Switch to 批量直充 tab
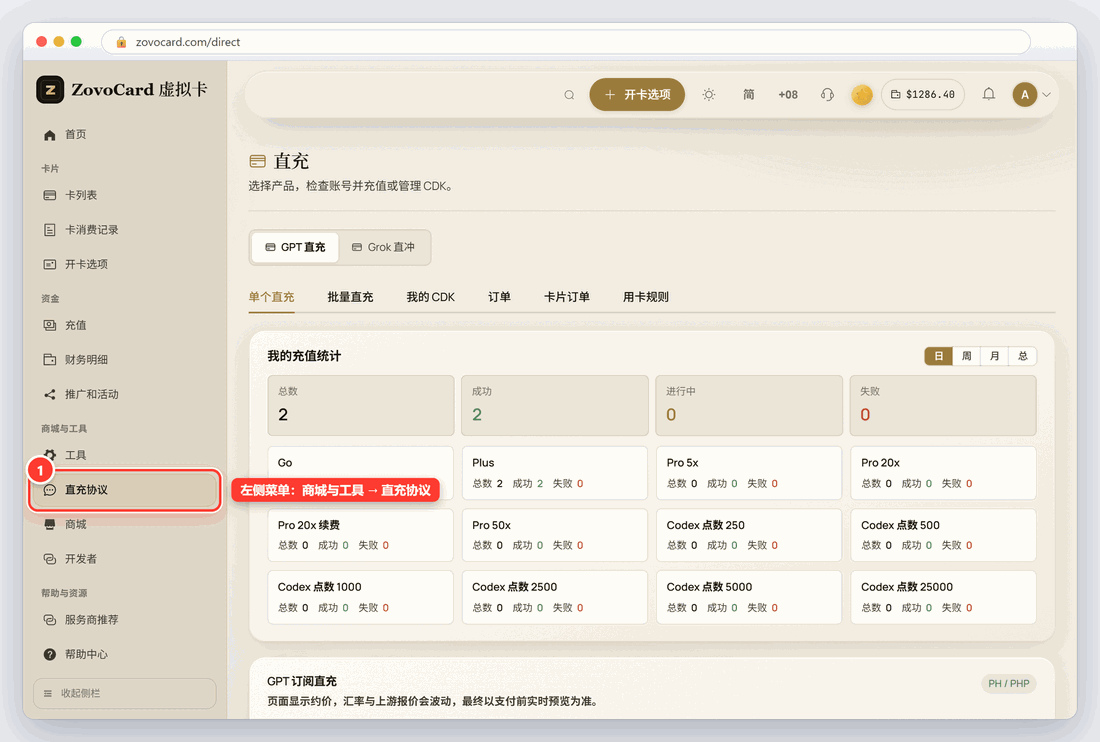Image resolution: width=1100 pixels, height=742 pixels. (350, 297)
